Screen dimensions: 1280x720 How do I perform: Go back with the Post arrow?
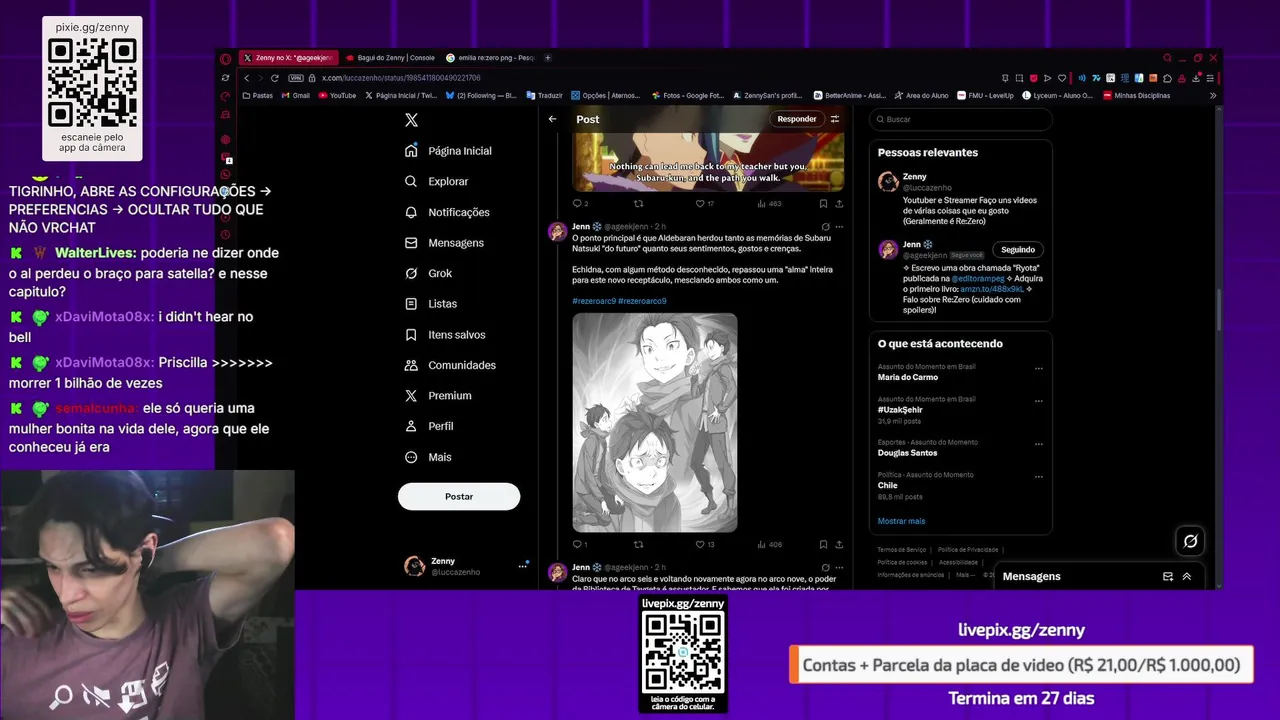pyautogui.click(x=552, y=119)
